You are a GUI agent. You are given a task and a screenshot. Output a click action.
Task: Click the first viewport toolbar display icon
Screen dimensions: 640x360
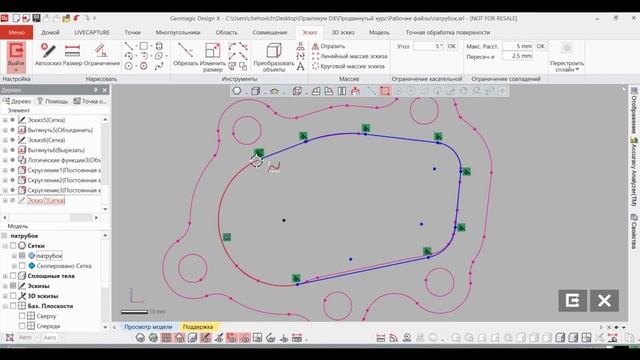(x=237, y=91)
